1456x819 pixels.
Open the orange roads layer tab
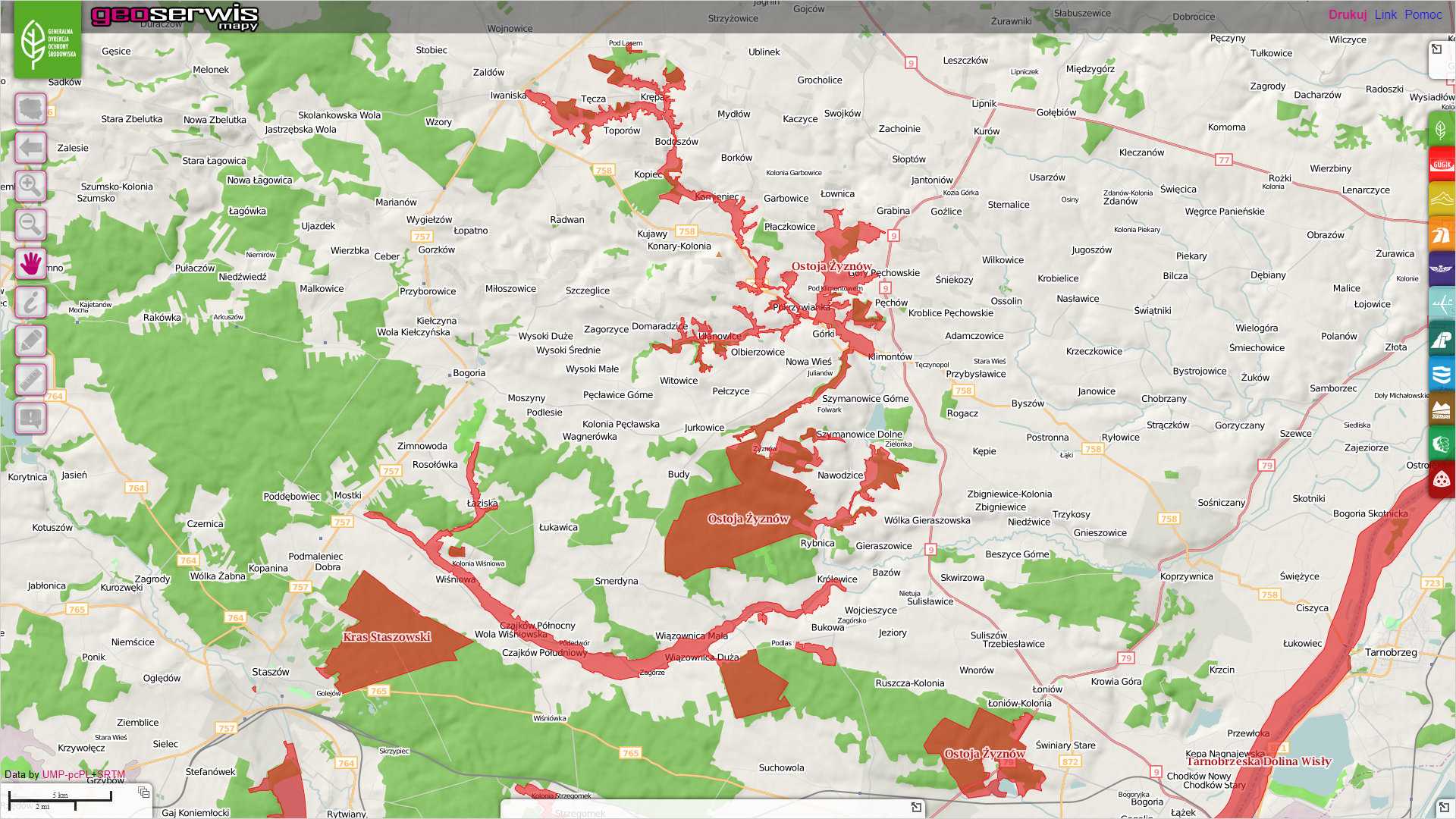pos(1442,234)
